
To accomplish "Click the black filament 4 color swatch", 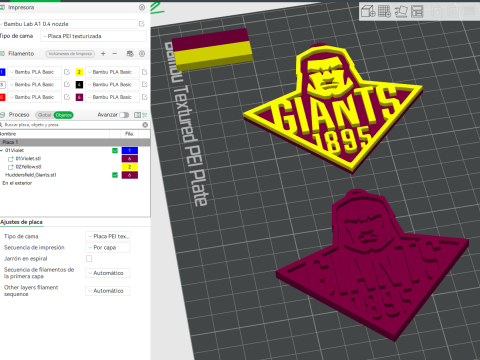I will pos(79,85).
